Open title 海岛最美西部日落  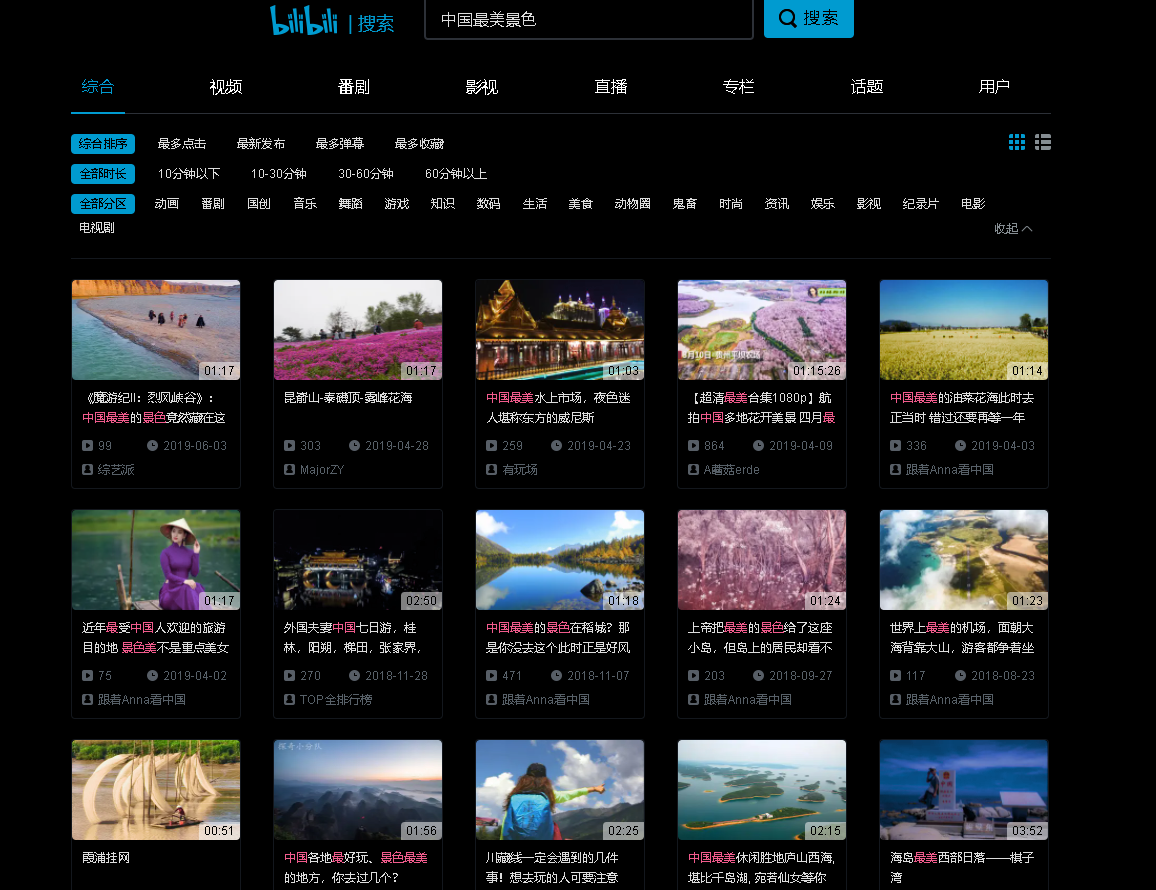962,868
